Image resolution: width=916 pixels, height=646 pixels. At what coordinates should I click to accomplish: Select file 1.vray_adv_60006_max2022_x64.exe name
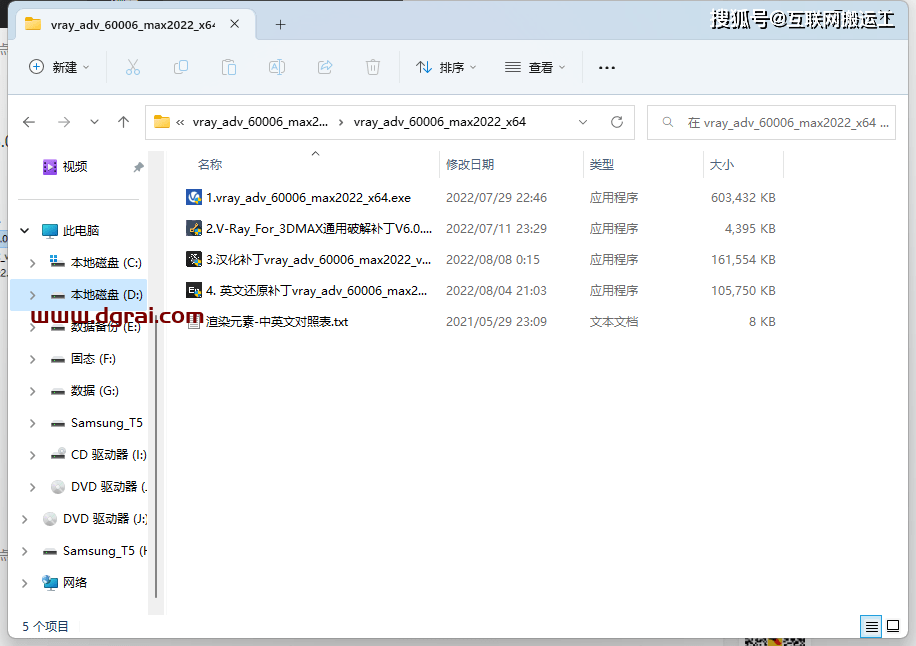pos(308,197)
